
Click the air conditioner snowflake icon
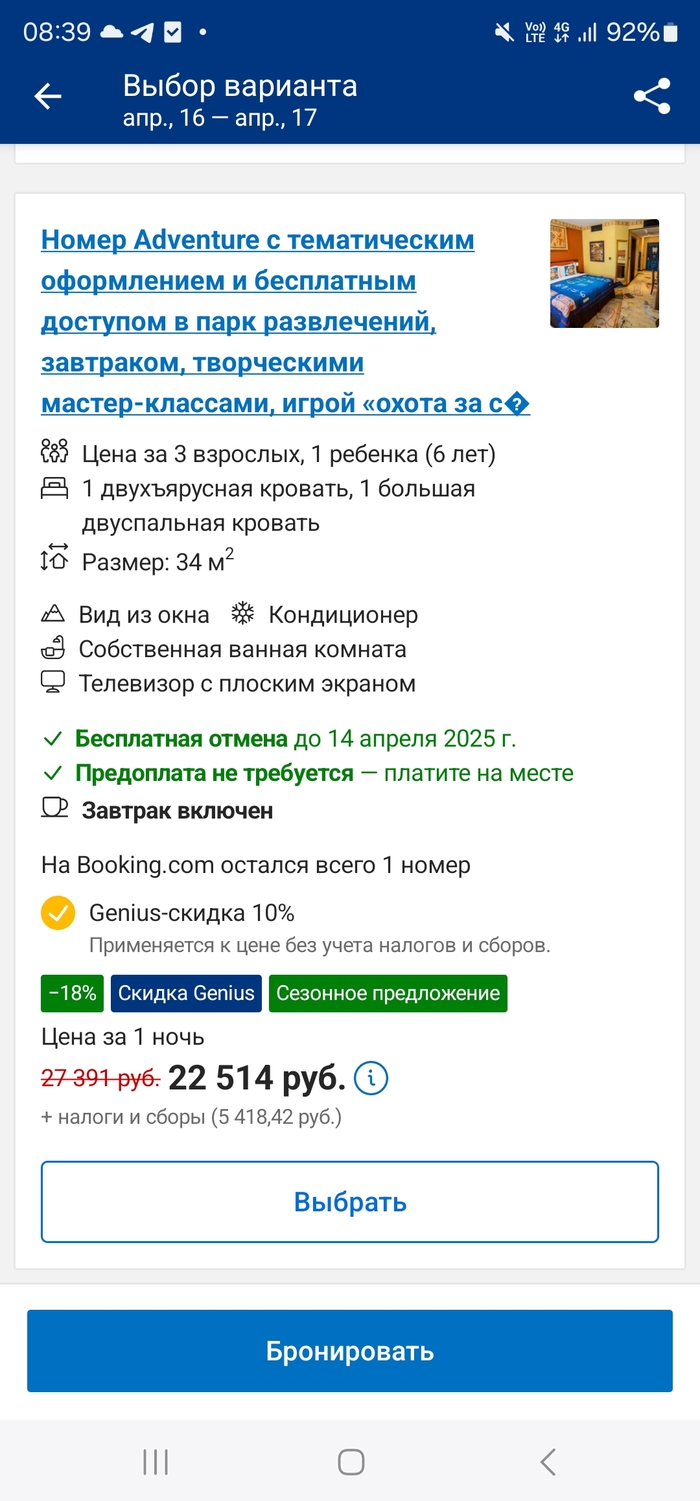[243, 614]
